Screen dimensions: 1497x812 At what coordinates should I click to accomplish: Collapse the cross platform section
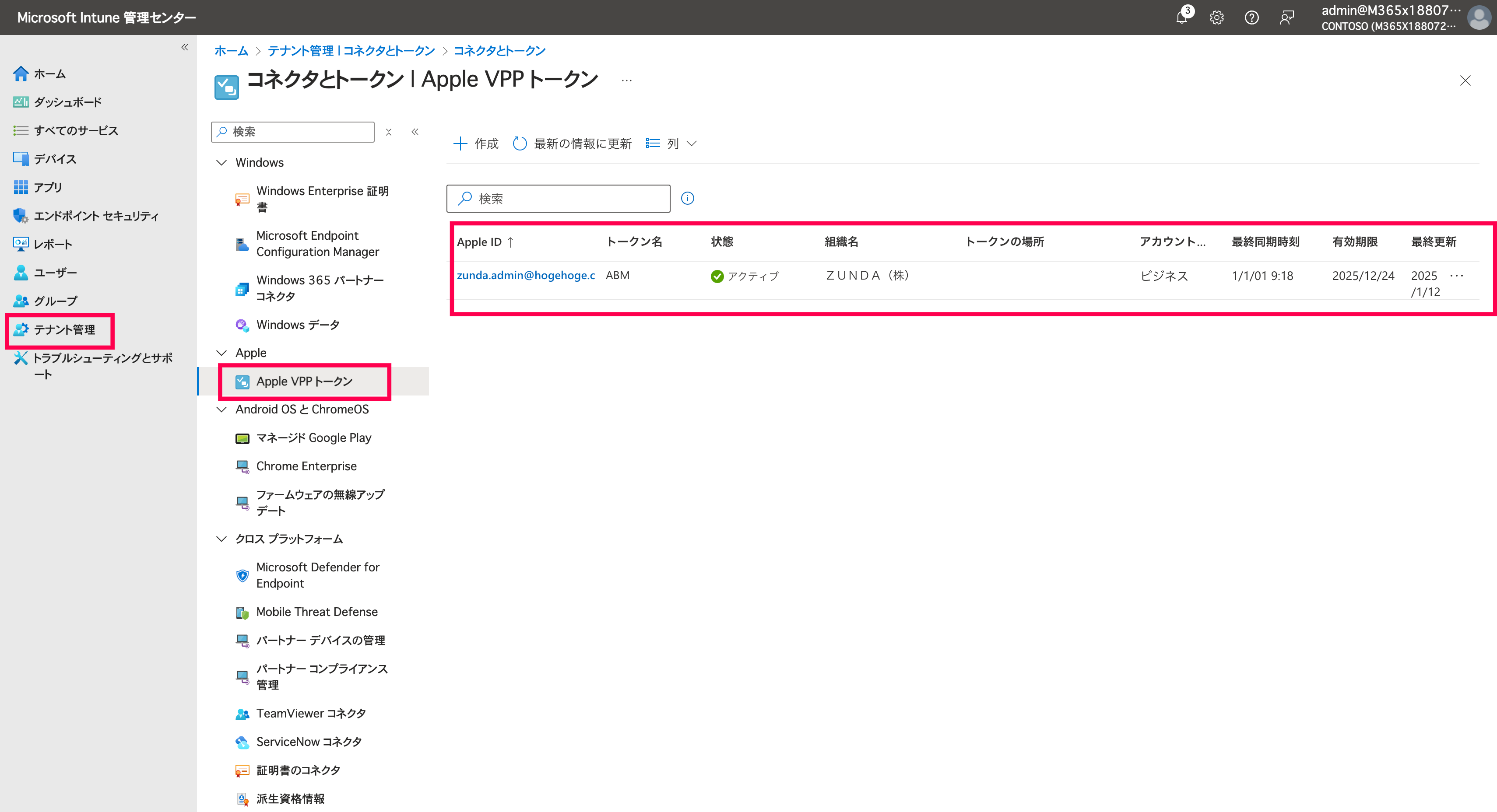point(221,539)
